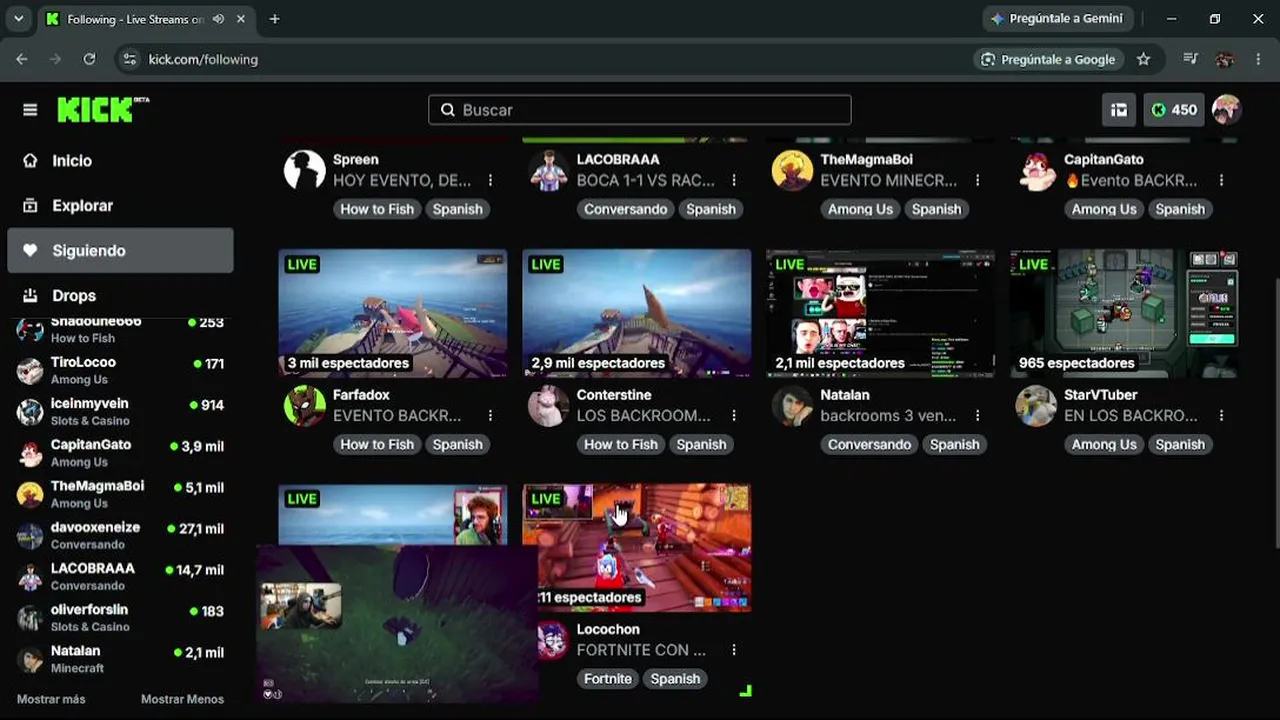The height and width of the screenshot is (720, 1280).
Task: Open options menu for StarVTuber stream
Action: [x=1221, y=416]
